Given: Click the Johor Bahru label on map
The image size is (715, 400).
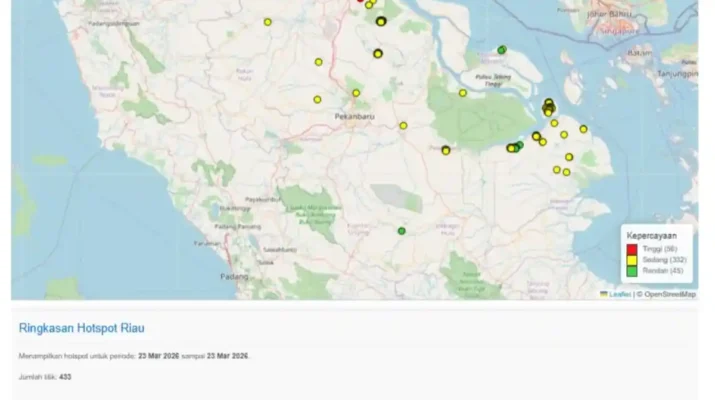Looking at the screenshot, I should (x=611, y=14).
